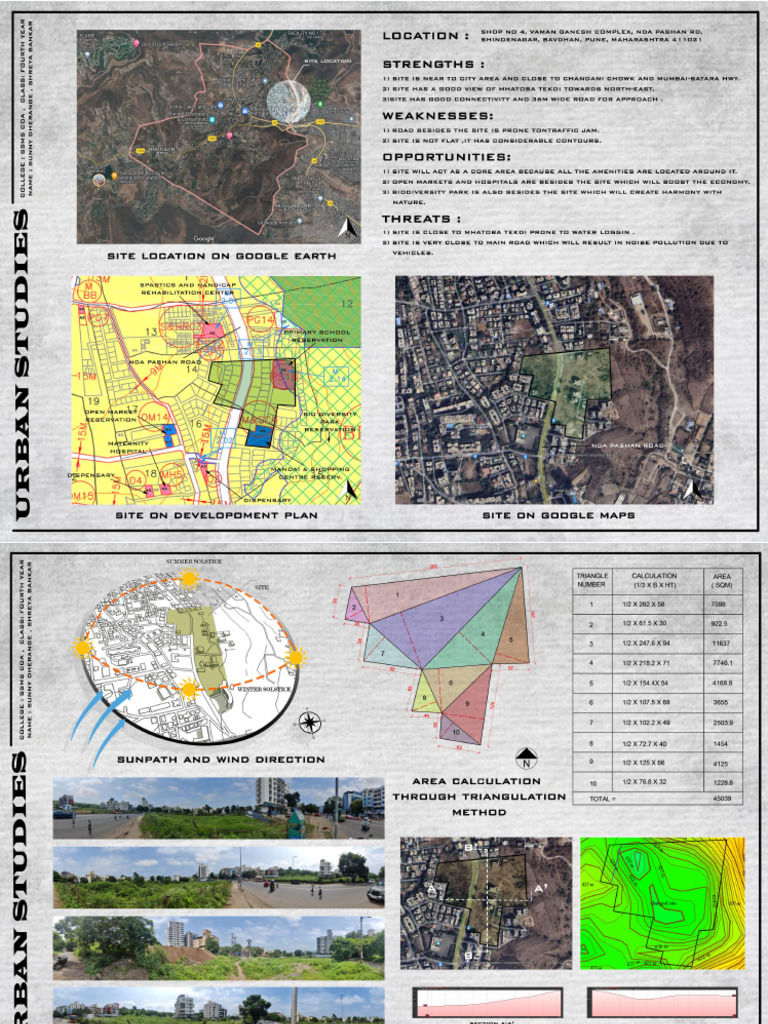
Task: Open the Site Location on Google Earth map
Action: pyautogui.click(x=219, y=136)
